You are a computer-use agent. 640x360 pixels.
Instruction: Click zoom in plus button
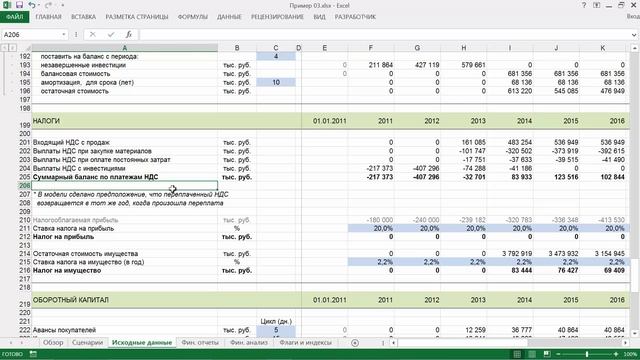pyautogui.click(x=616, y=354)
